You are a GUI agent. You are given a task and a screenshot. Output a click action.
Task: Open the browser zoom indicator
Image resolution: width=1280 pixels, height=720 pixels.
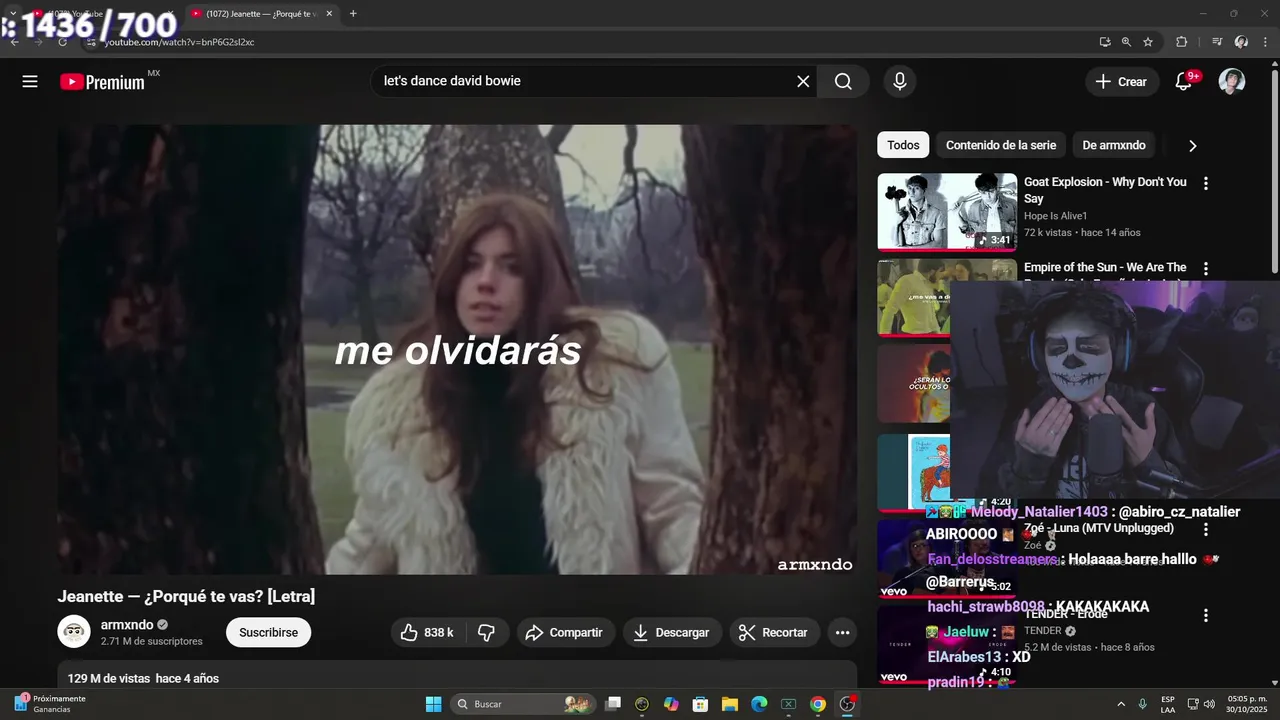(x=1126, y=42)
